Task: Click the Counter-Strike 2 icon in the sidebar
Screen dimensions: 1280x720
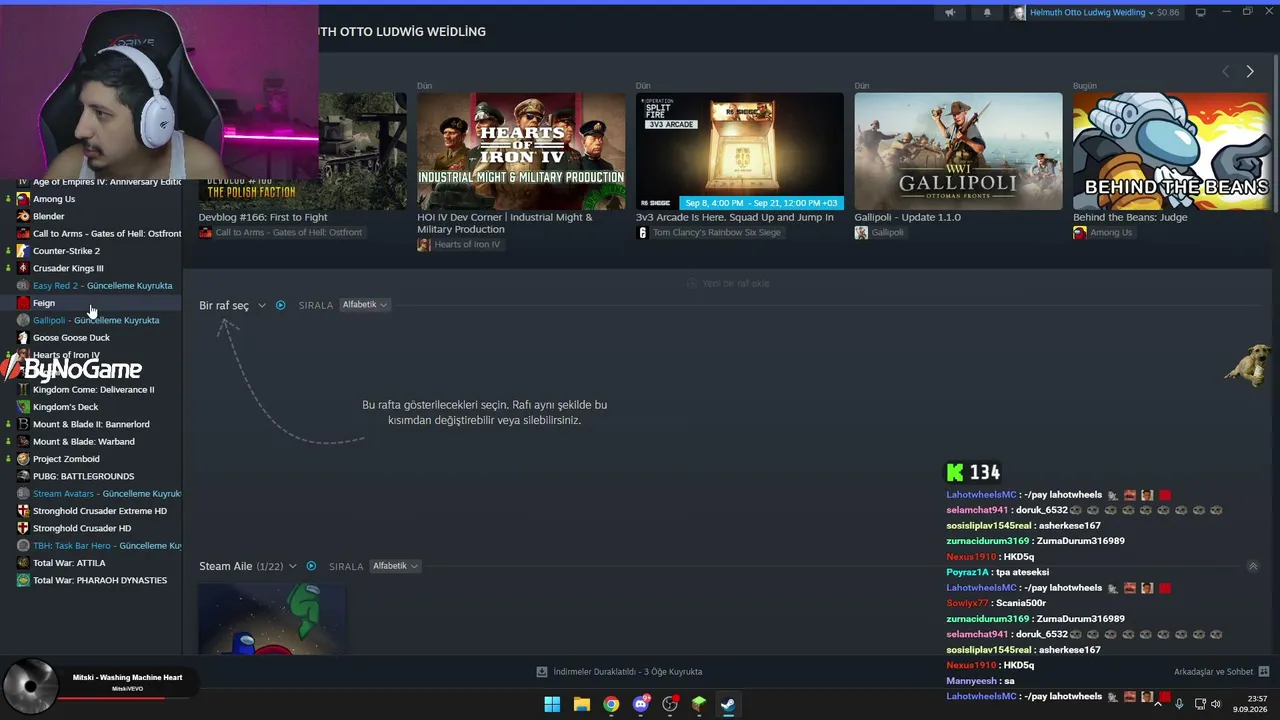Action: 23,251
